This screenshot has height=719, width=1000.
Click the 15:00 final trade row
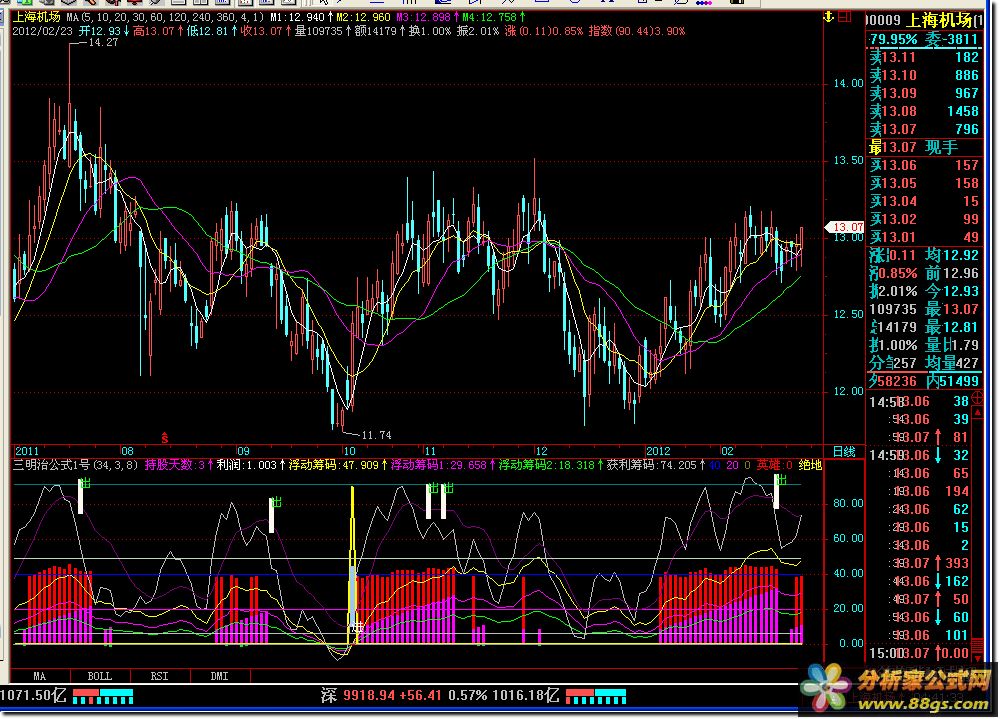[919, 653]
